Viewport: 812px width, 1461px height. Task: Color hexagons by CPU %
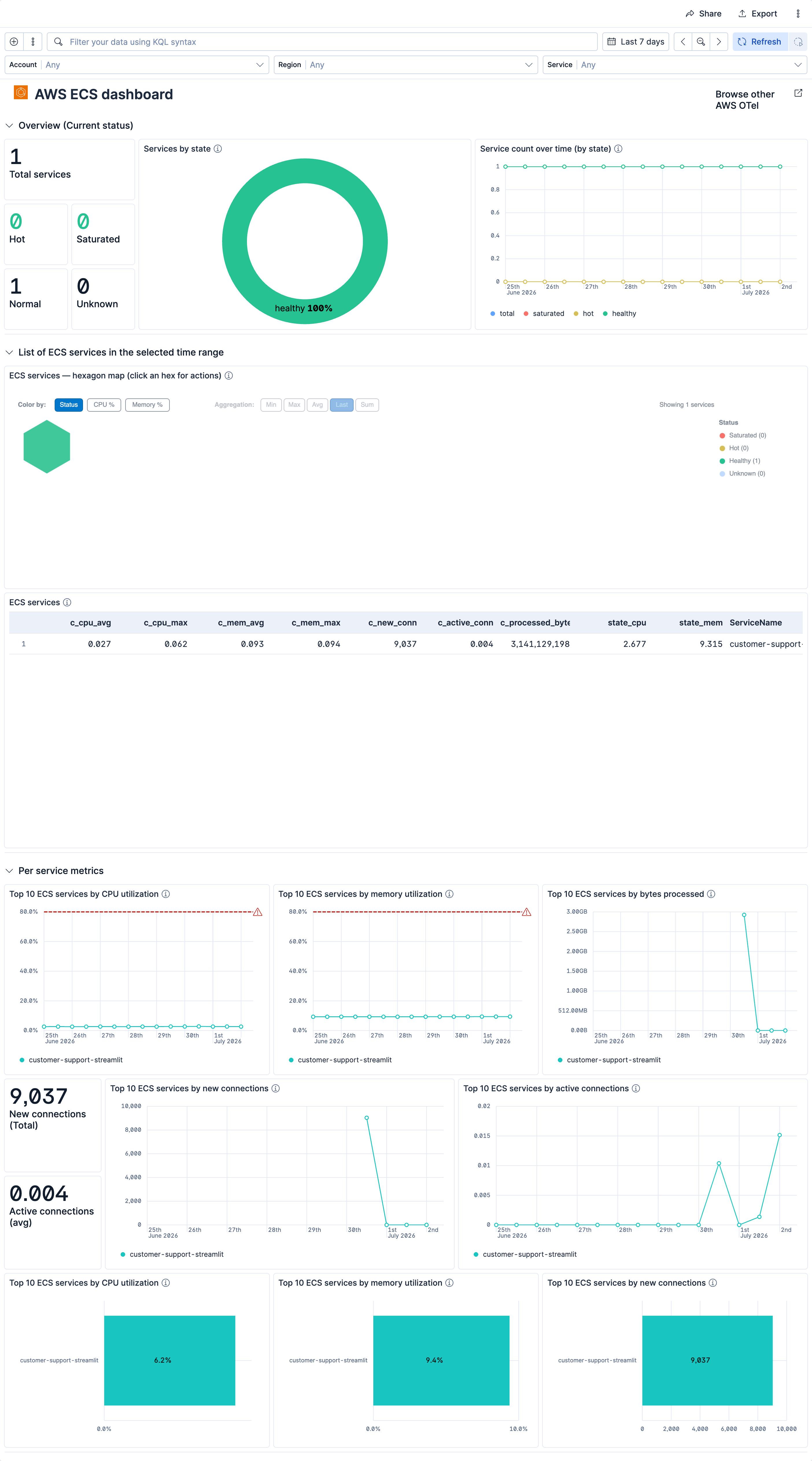[104, 405]
